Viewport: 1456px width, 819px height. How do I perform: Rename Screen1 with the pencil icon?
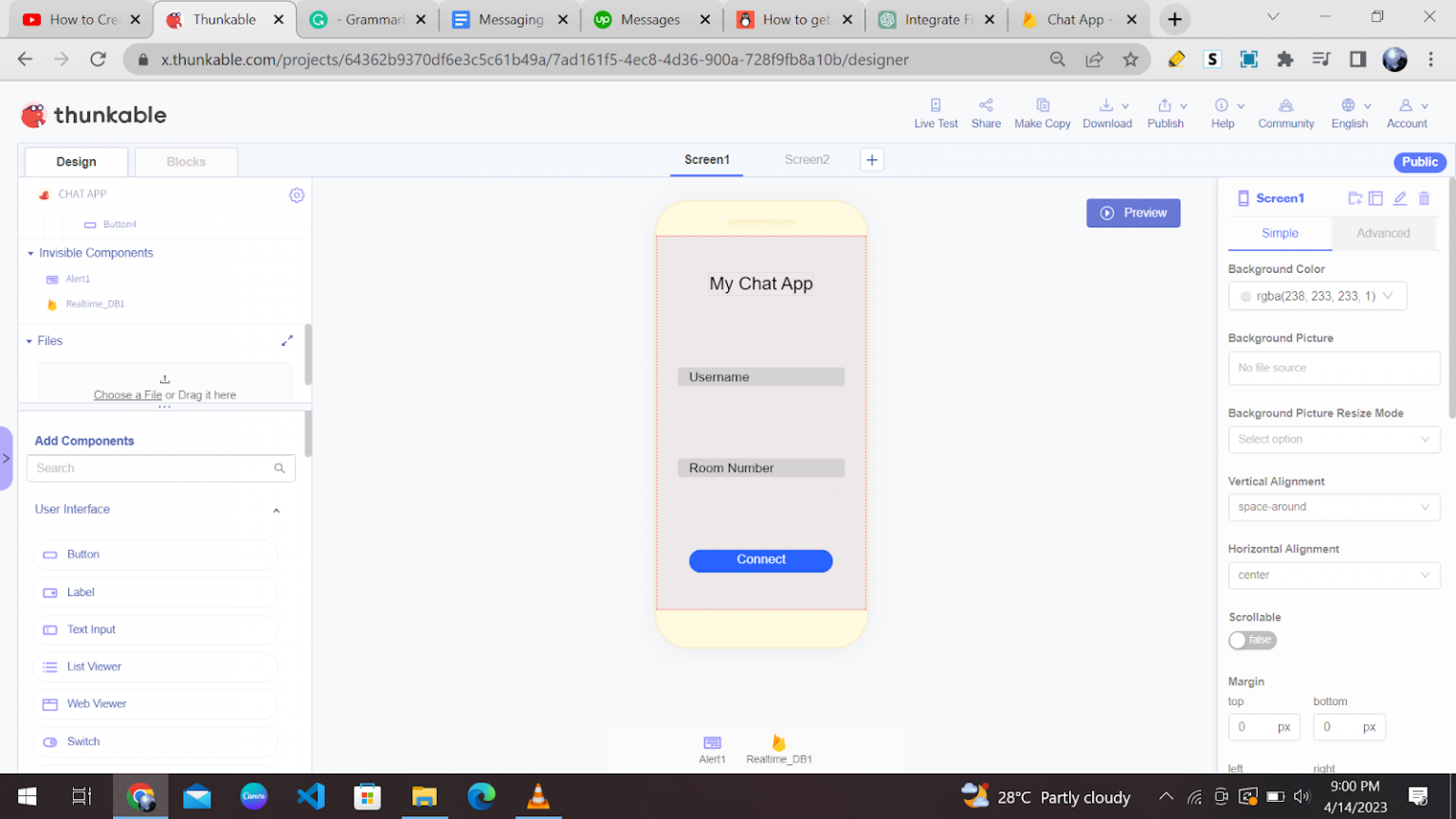click(1400, 198)
